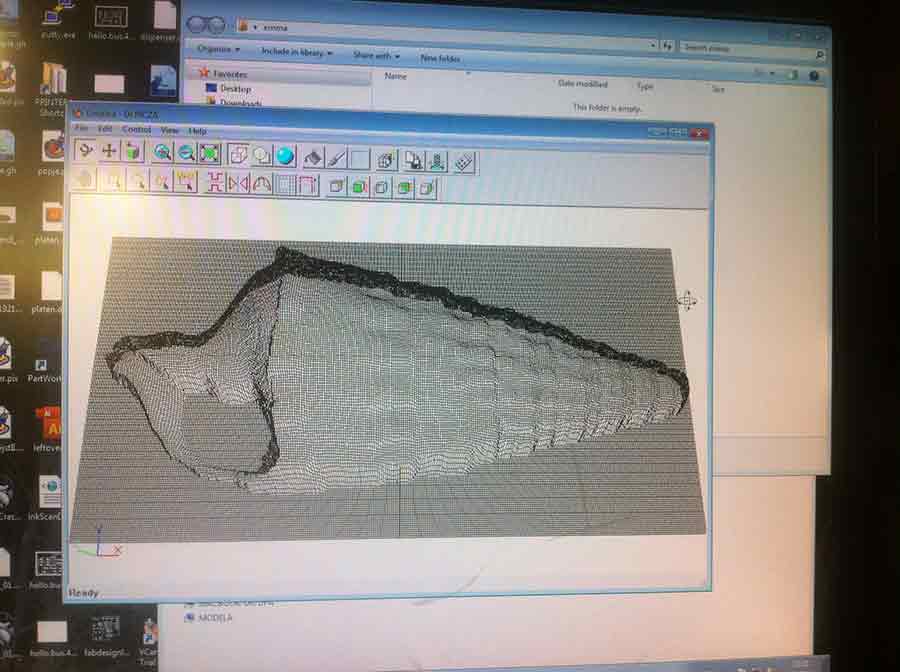The image size is (900, 672).
Task: Click the MODELA item below Dr. PICZA
Action: click(209, 617)
